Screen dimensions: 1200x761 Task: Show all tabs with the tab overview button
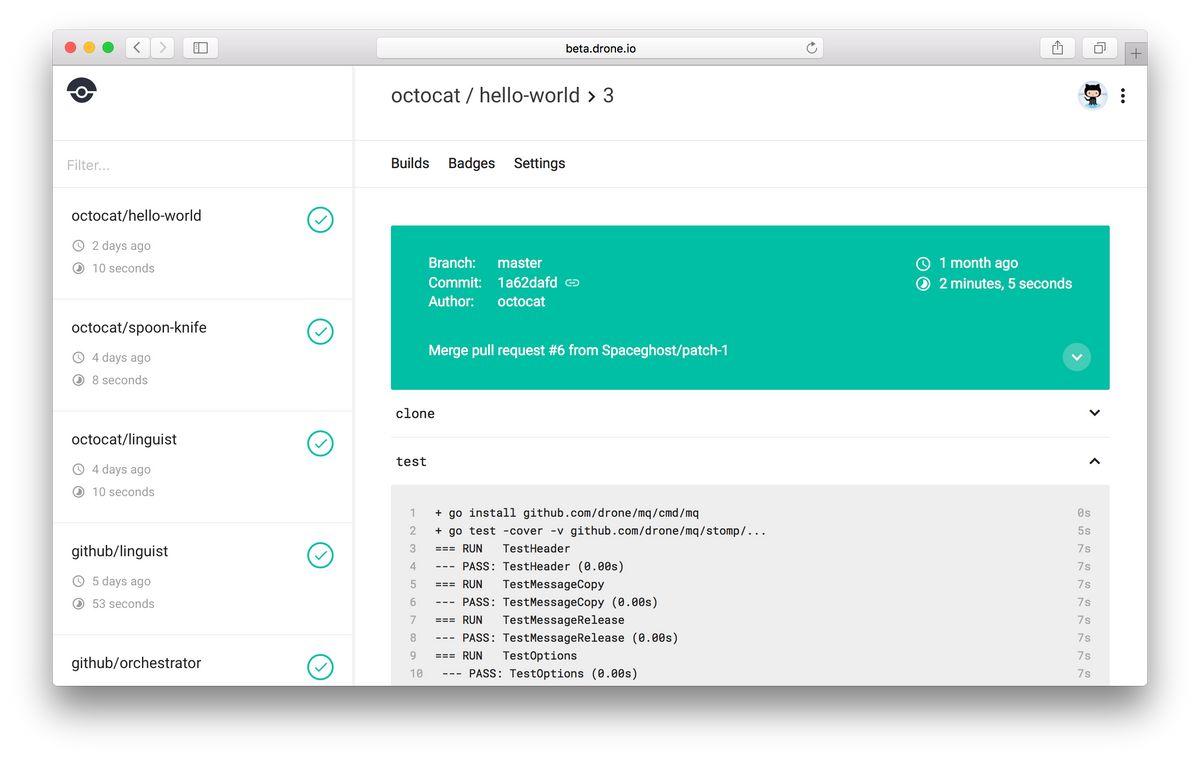tap(1099, 47)
